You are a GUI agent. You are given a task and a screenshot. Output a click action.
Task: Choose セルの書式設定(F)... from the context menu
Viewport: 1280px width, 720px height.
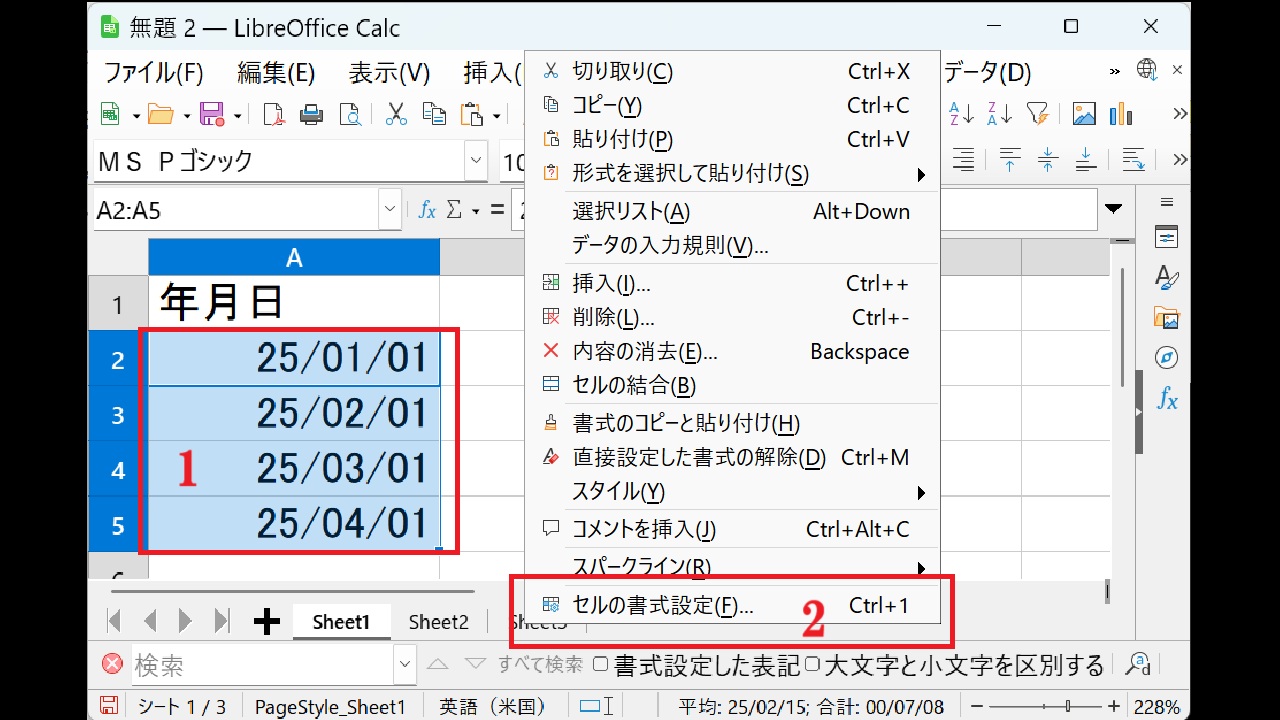732,605
